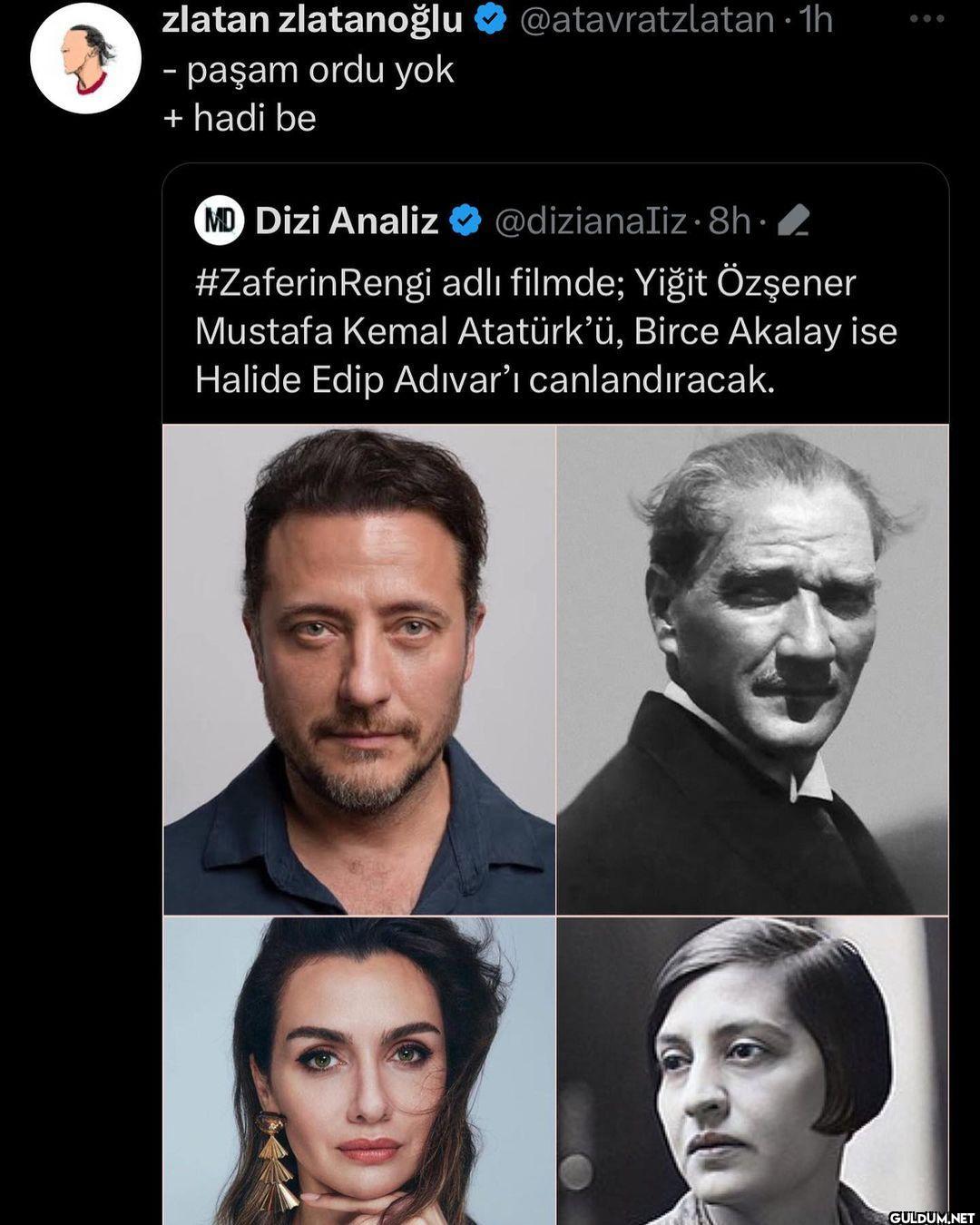Open photo of bearded man in navy shirt

click(359, 670)
